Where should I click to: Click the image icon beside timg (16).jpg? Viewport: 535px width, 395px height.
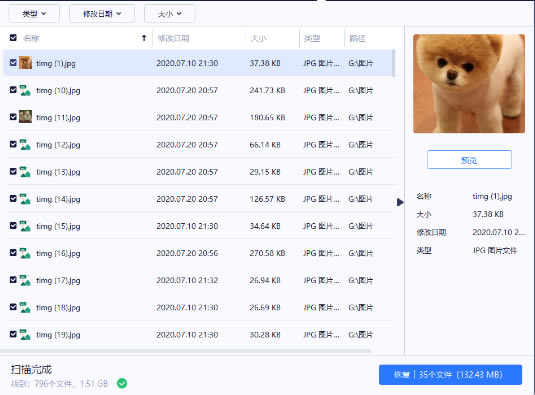coord(25,253)
